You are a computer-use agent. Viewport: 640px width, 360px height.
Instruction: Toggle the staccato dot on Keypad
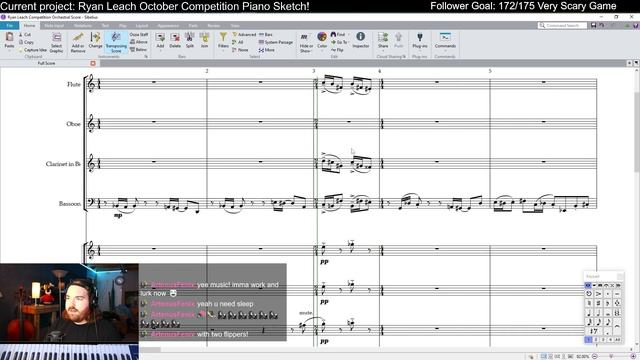pos(608,294)
